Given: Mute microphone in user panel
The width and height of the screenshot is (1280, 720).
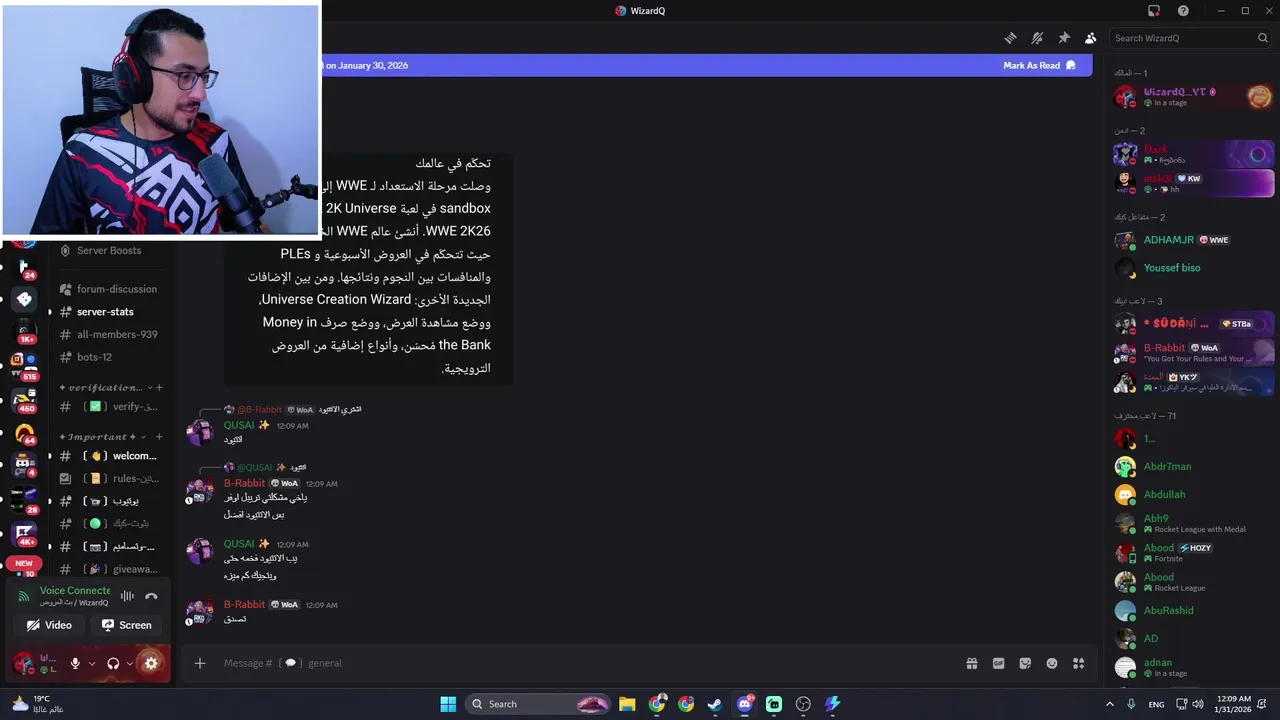Looking at the screenshot, I should tap(75, 663).
